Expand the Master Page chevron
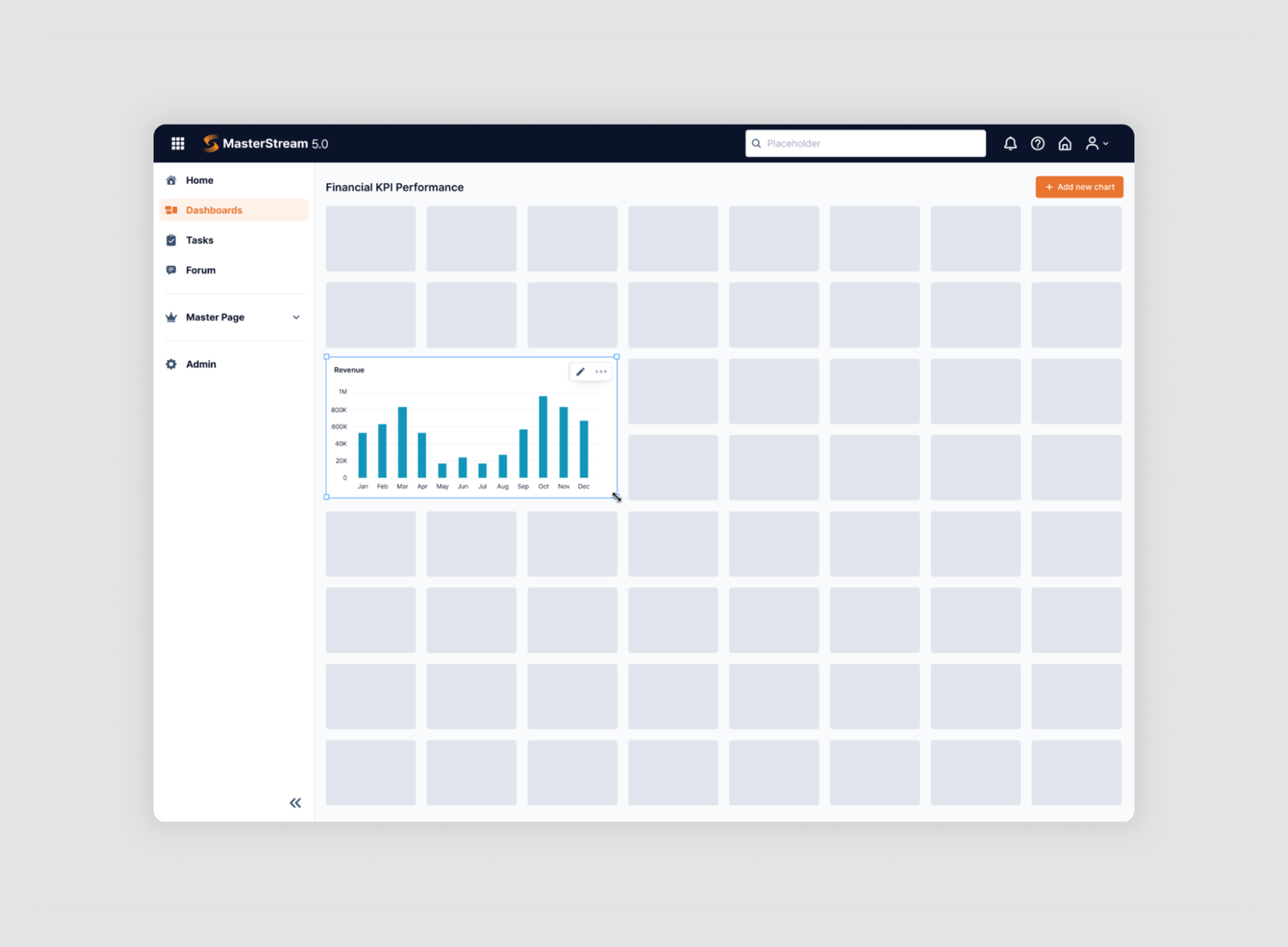 click(x=296, y=317)
